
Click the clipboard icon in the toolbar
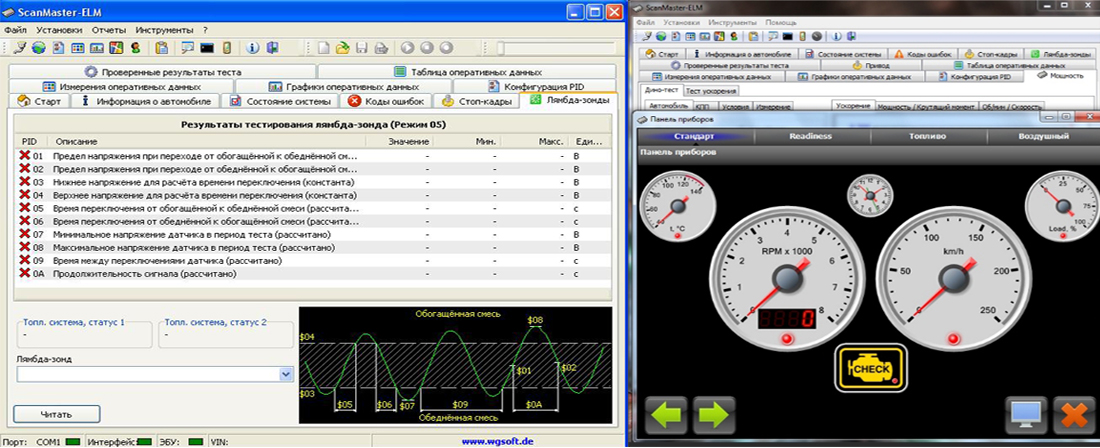click(x=162, y=48)
